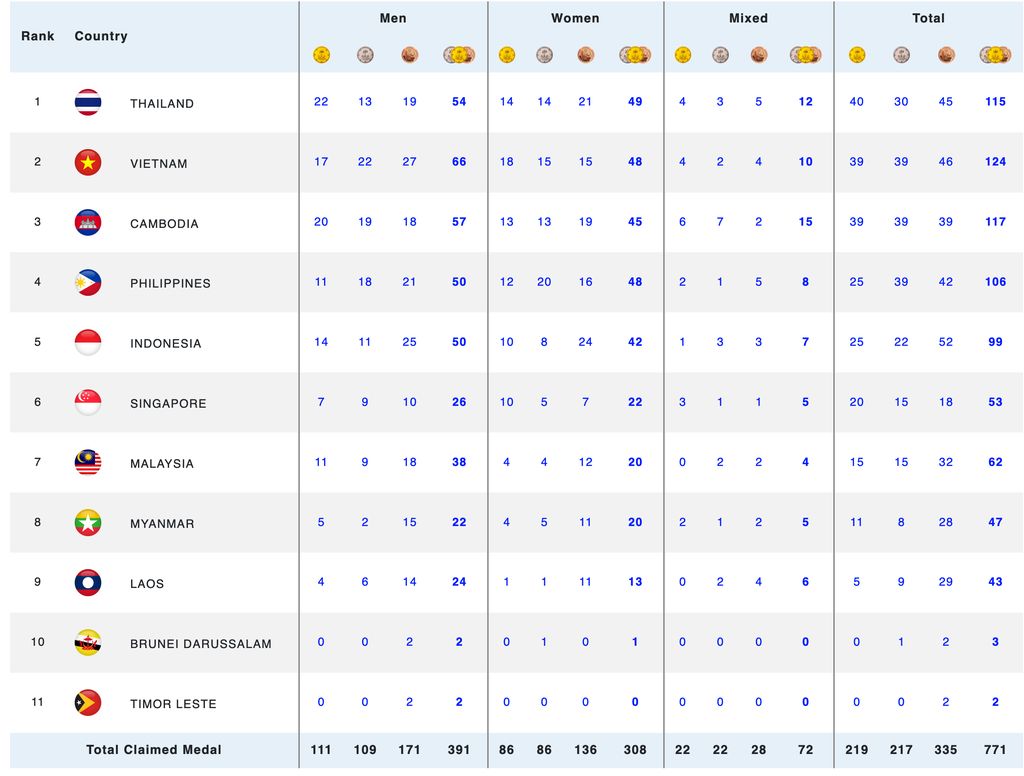
Task: Open the LAOS country name
Action: (147, 584)
